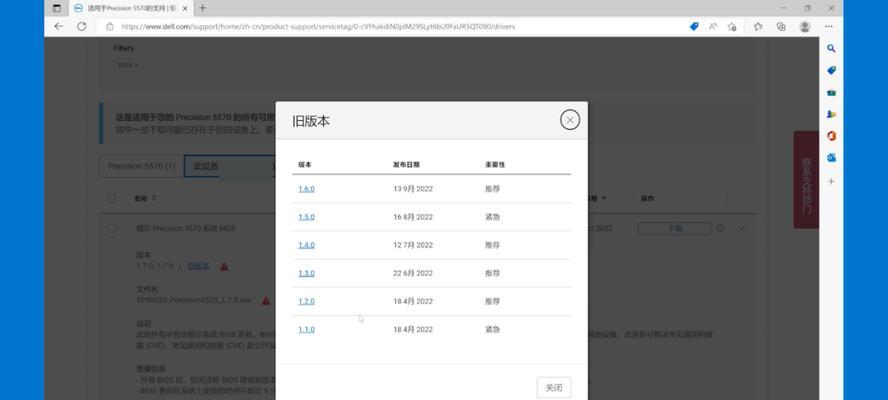Viewport: 888px width, 400px height.
Task: Close the 旧版本 dialog with the X icon
Action: (570, 120)
